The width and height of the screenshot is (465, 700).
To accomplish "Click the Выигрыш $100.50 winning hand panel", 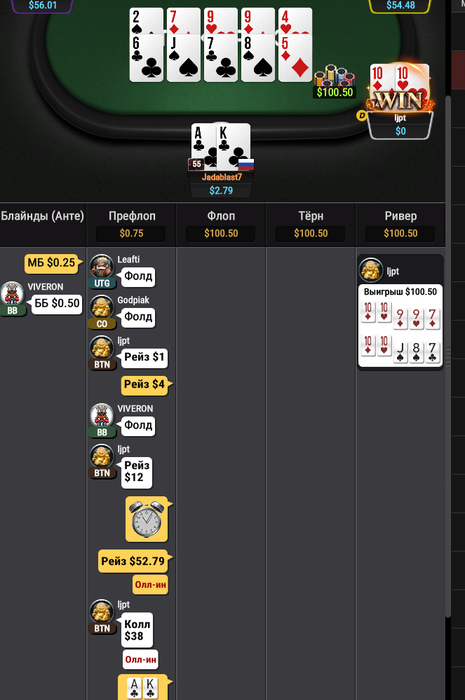I will [400, 326].
